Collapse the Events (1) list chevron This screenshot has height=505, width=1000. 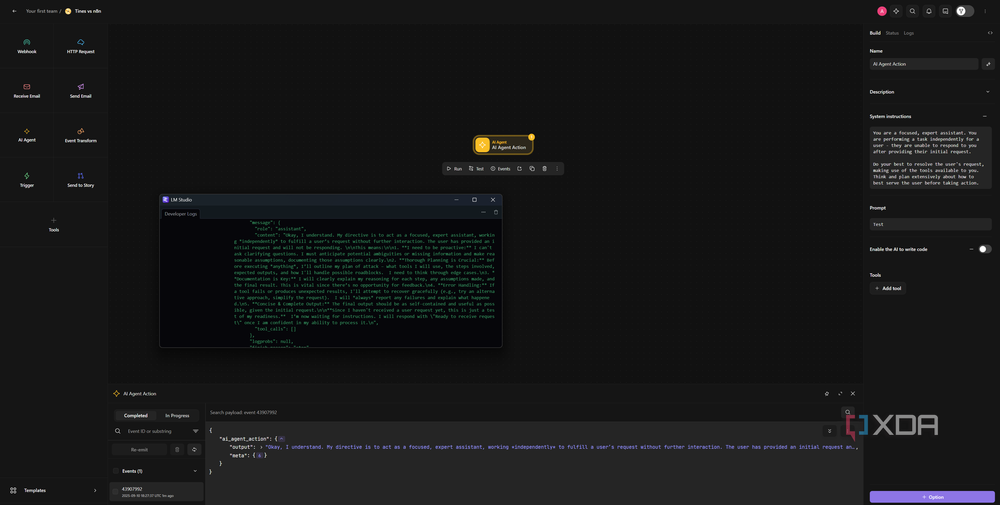(x=195, y=471)
